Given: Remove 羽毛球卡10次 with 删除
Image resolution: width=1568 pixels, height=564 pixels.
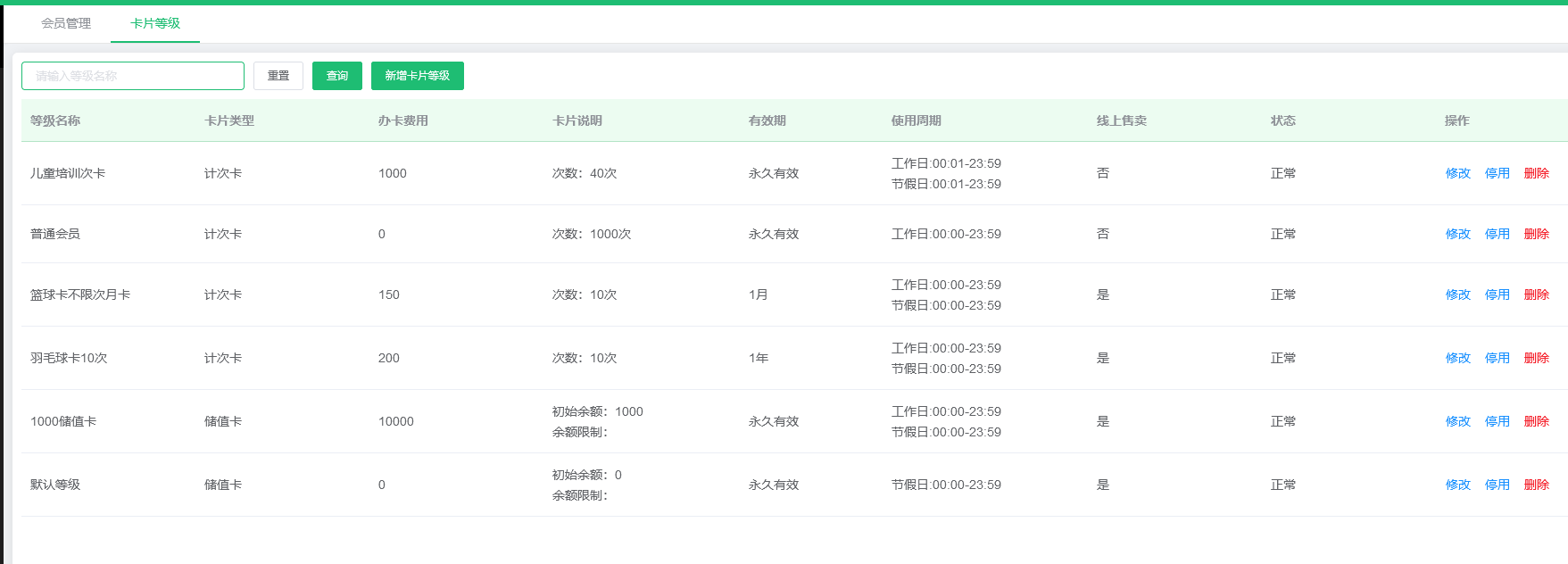Looking at the screenshot, I should 1536,358.
